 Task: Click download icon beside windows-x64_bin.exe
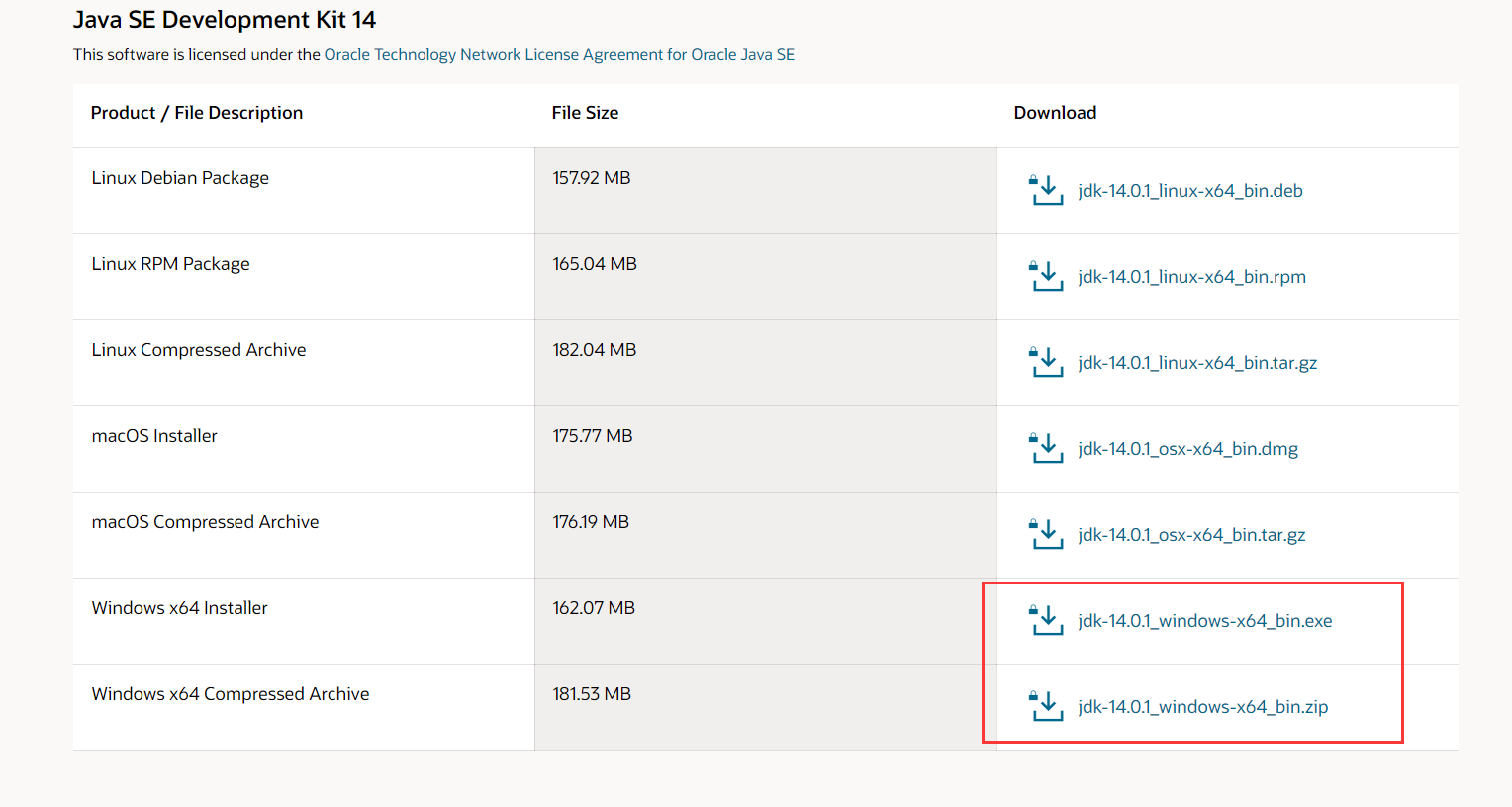pyautogui.click(x=1046, y=620)
